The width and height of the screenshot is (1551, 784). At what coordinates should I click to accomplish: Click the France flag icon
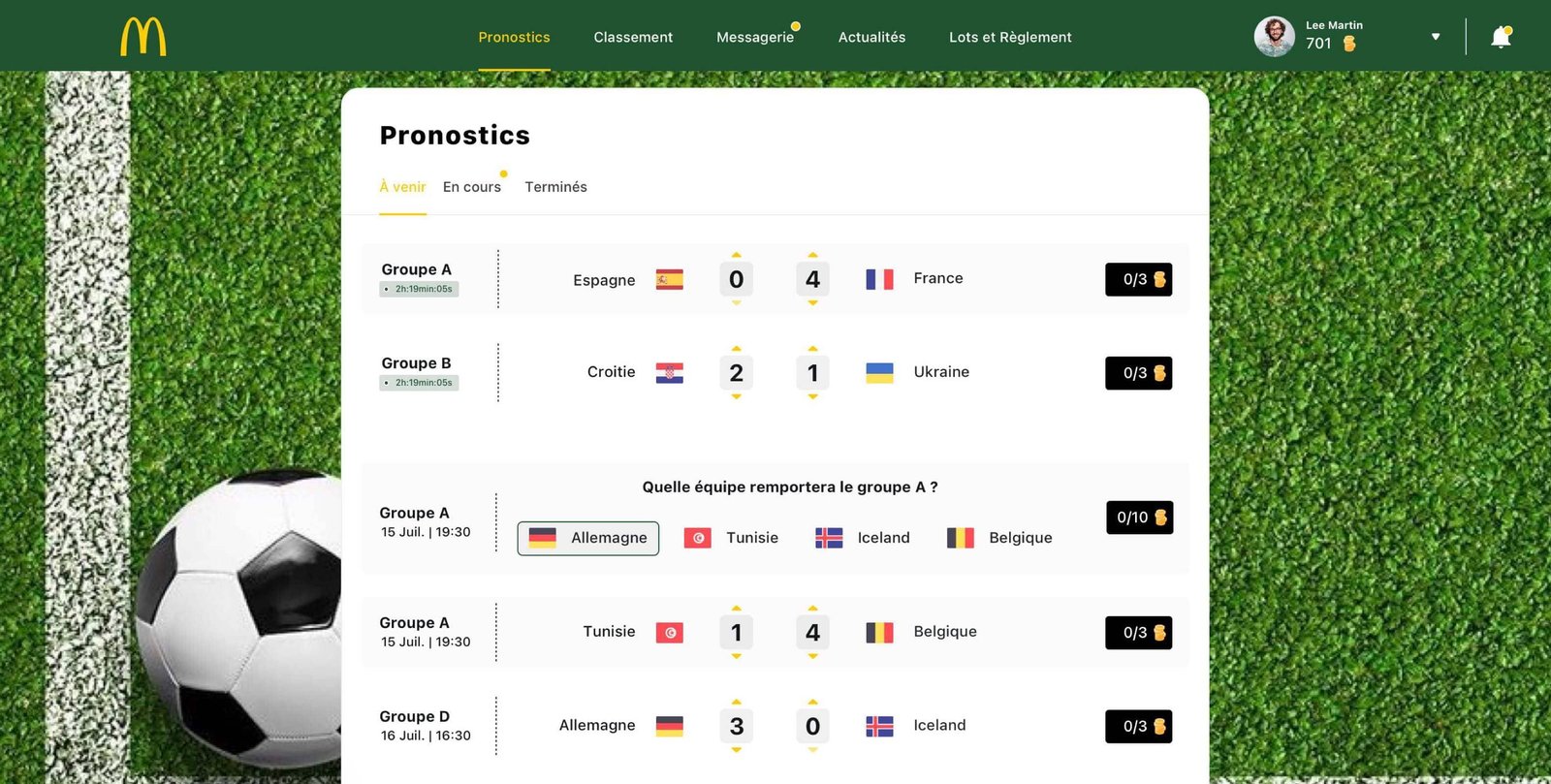879,278
